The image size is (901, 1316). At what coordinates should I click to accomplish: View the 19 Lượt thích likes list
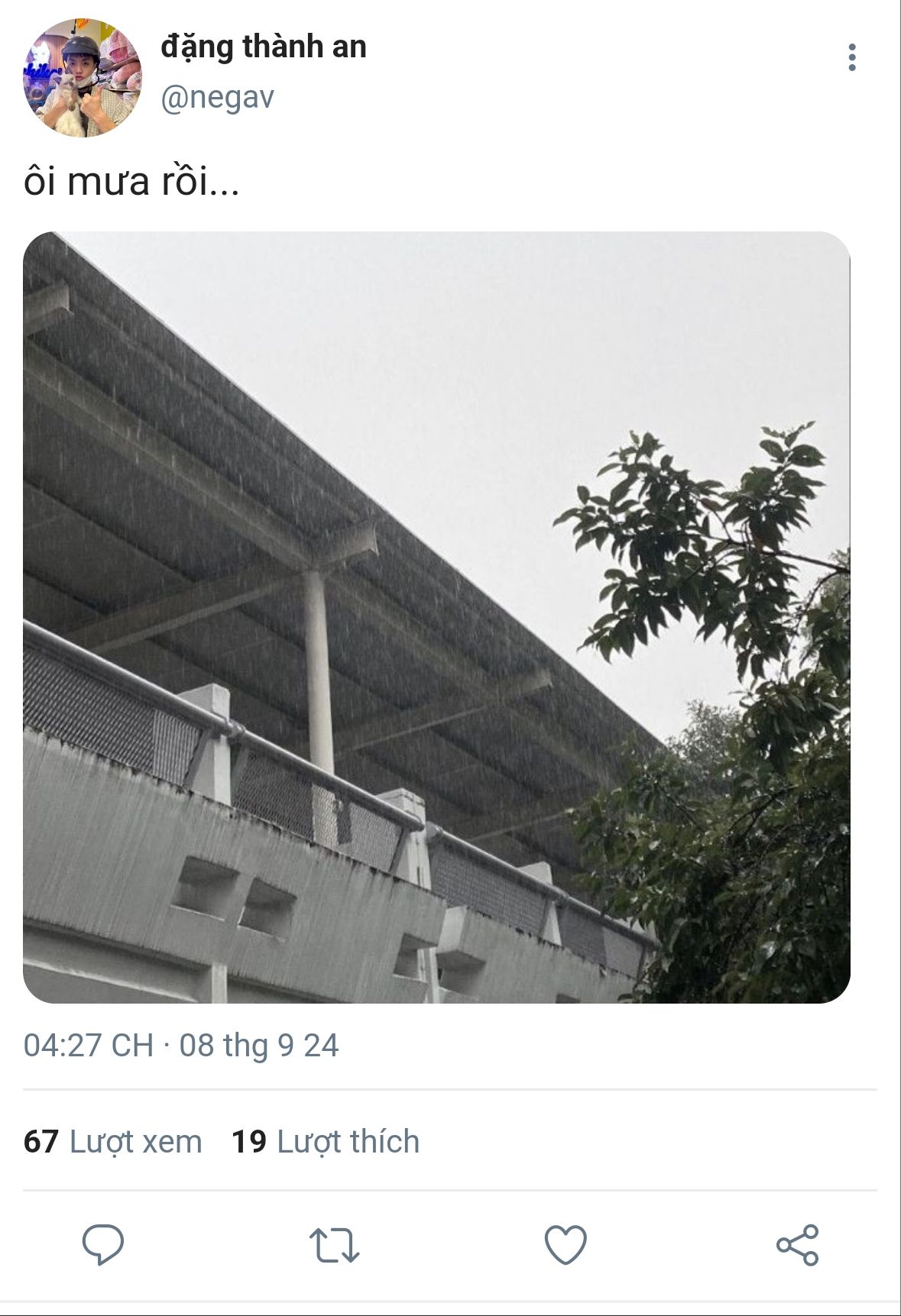[326, 1142]
